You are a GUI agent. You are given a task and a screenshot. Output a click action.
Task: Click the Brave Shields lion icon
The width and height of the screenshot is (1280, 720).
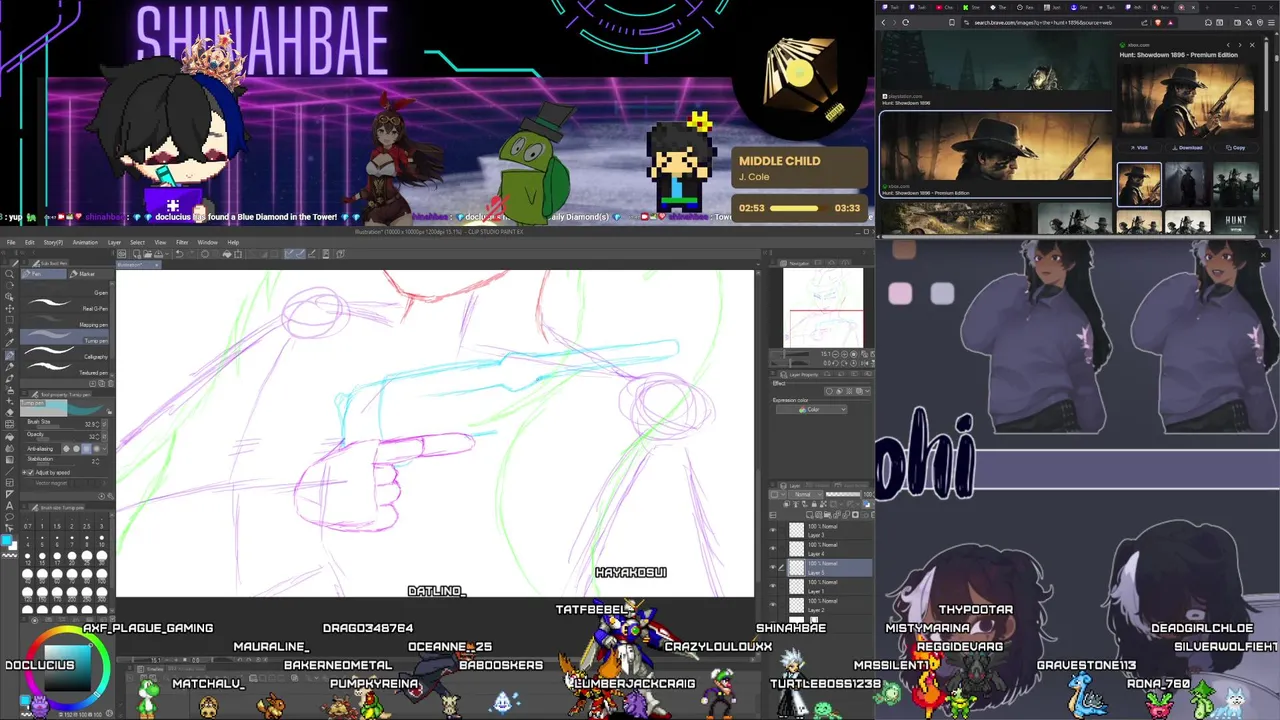point(1158,22)
